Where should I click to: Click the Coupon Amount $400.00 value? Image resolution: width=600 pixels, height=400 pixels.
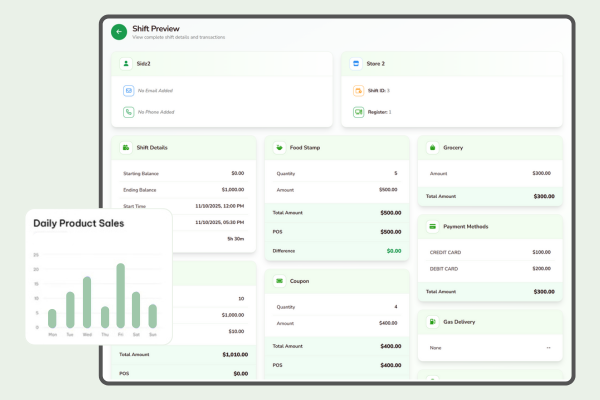(388, 323)
